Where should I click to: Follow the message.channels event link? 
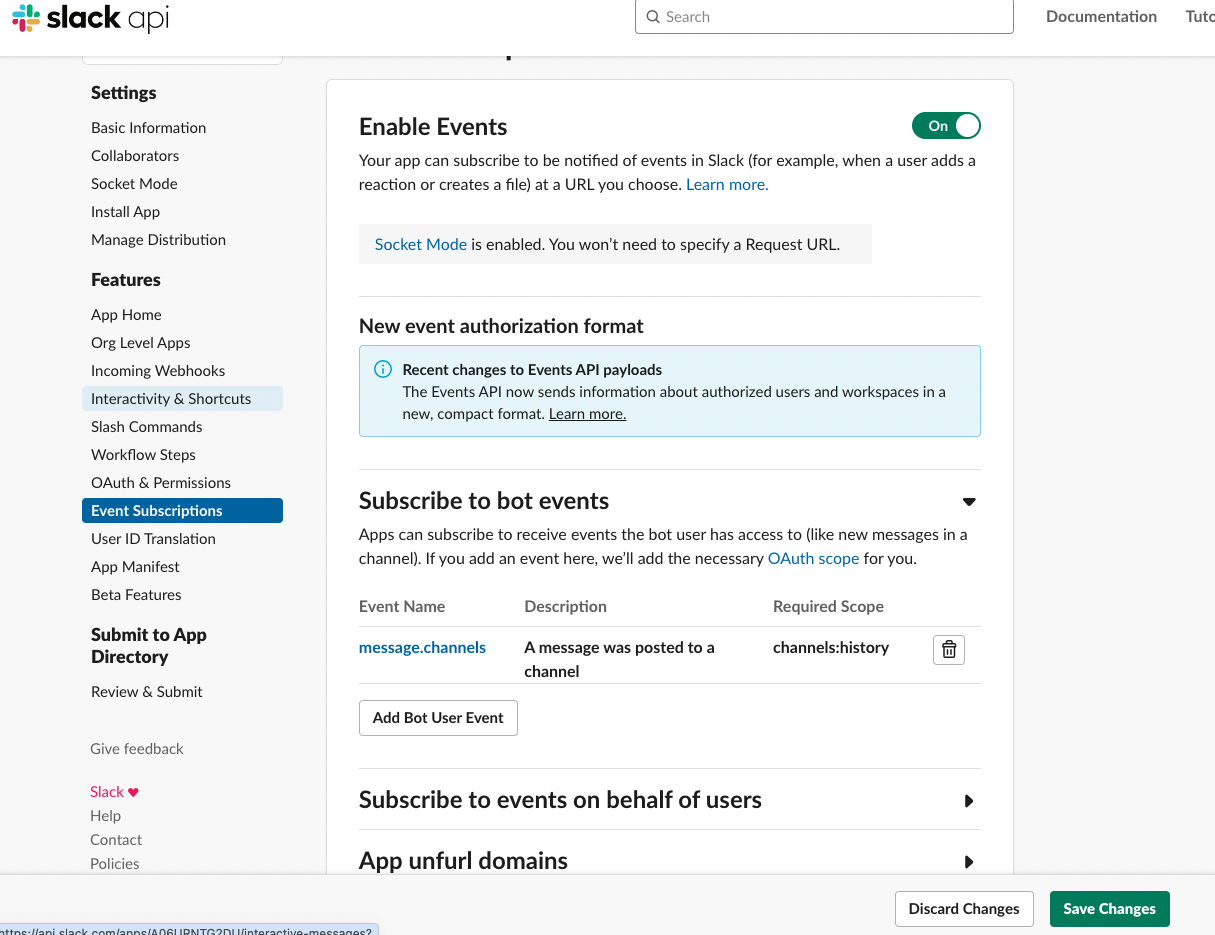point(422,648)
